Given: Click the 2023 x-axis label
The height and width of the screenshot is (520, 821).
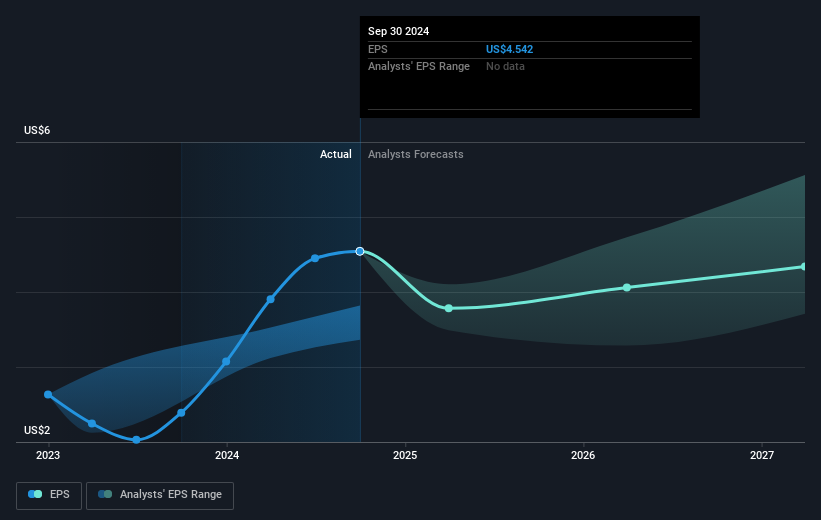Looking at the screenshot, I should (x=48, y=455).
